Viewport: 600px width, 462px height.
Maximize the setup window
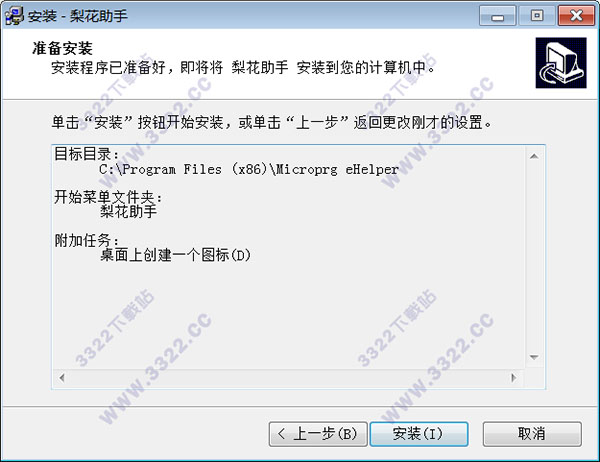point(536,16)
